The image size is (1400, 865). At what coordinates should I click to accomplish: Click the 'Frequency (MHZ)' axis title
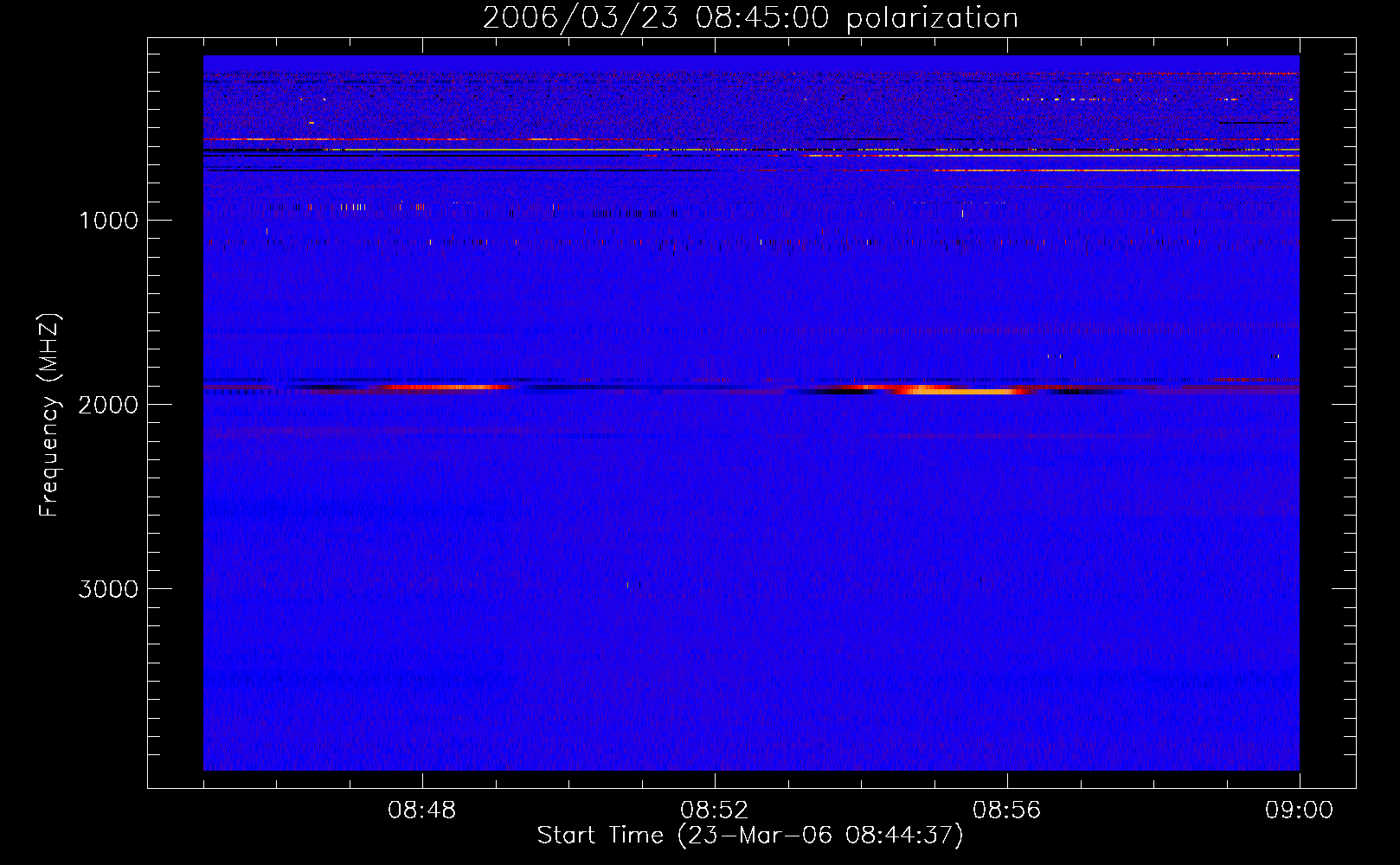tap(49, 415)
